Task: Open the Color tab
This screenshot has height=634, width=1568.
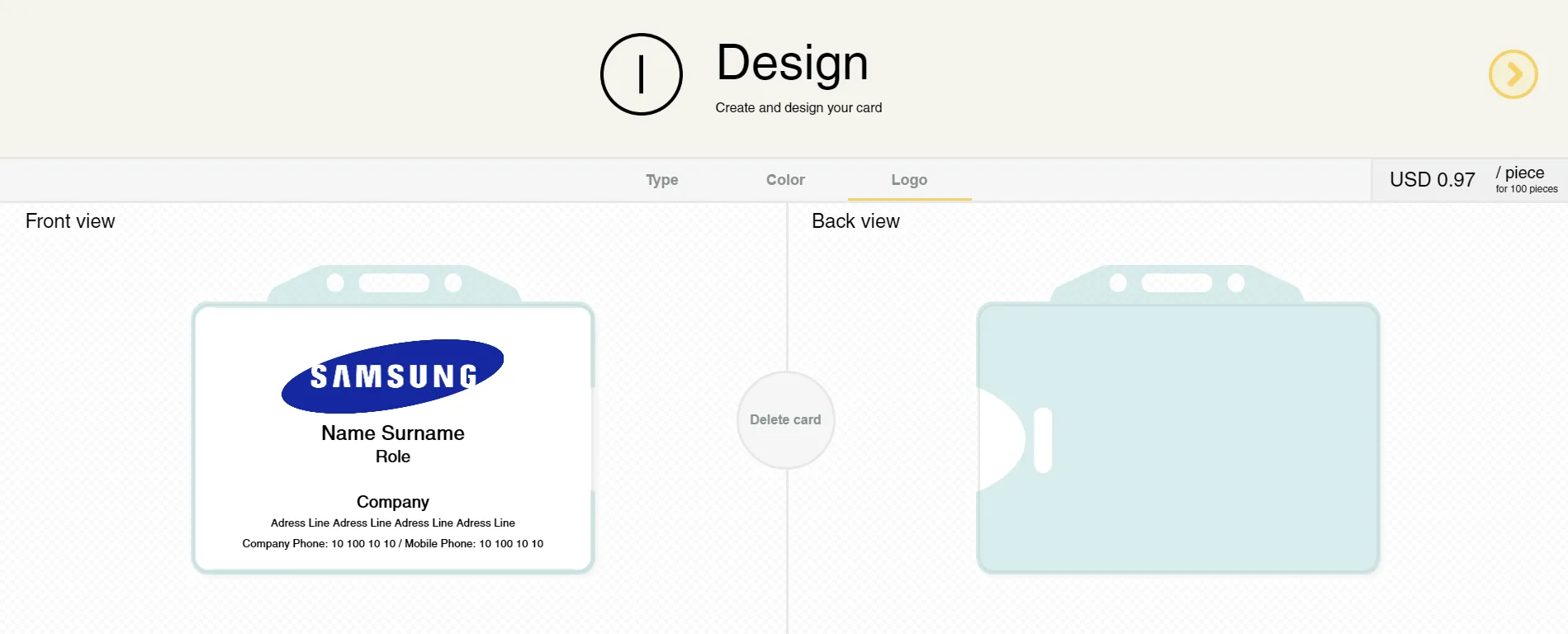Action: 785,180
